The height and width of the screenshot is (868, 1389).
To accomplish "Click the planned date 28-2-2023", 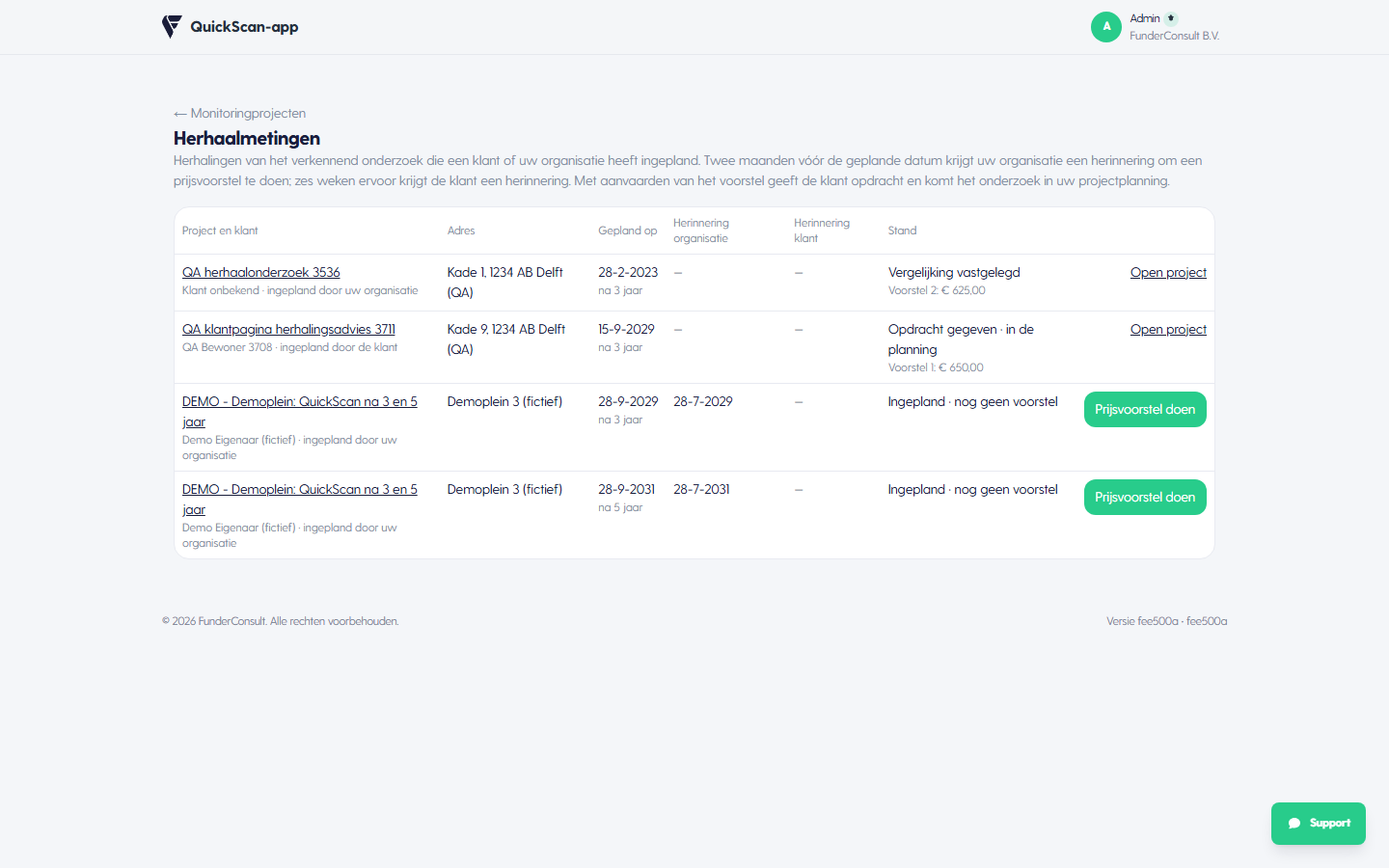I will [x=628, y=272].
